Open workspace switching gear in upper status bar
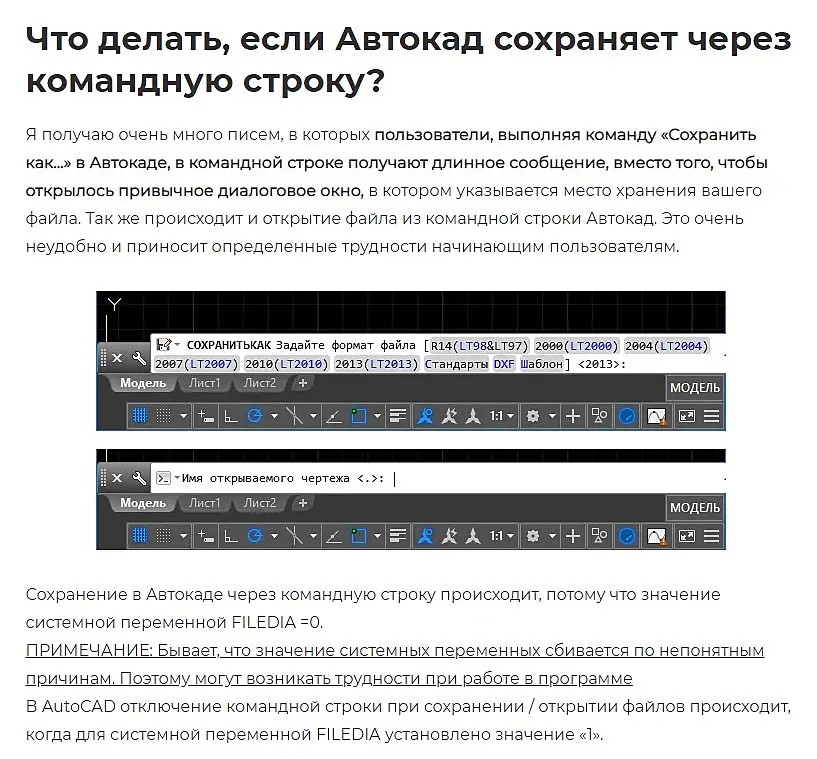Screen dimensions: 817x759 [533, 416]
